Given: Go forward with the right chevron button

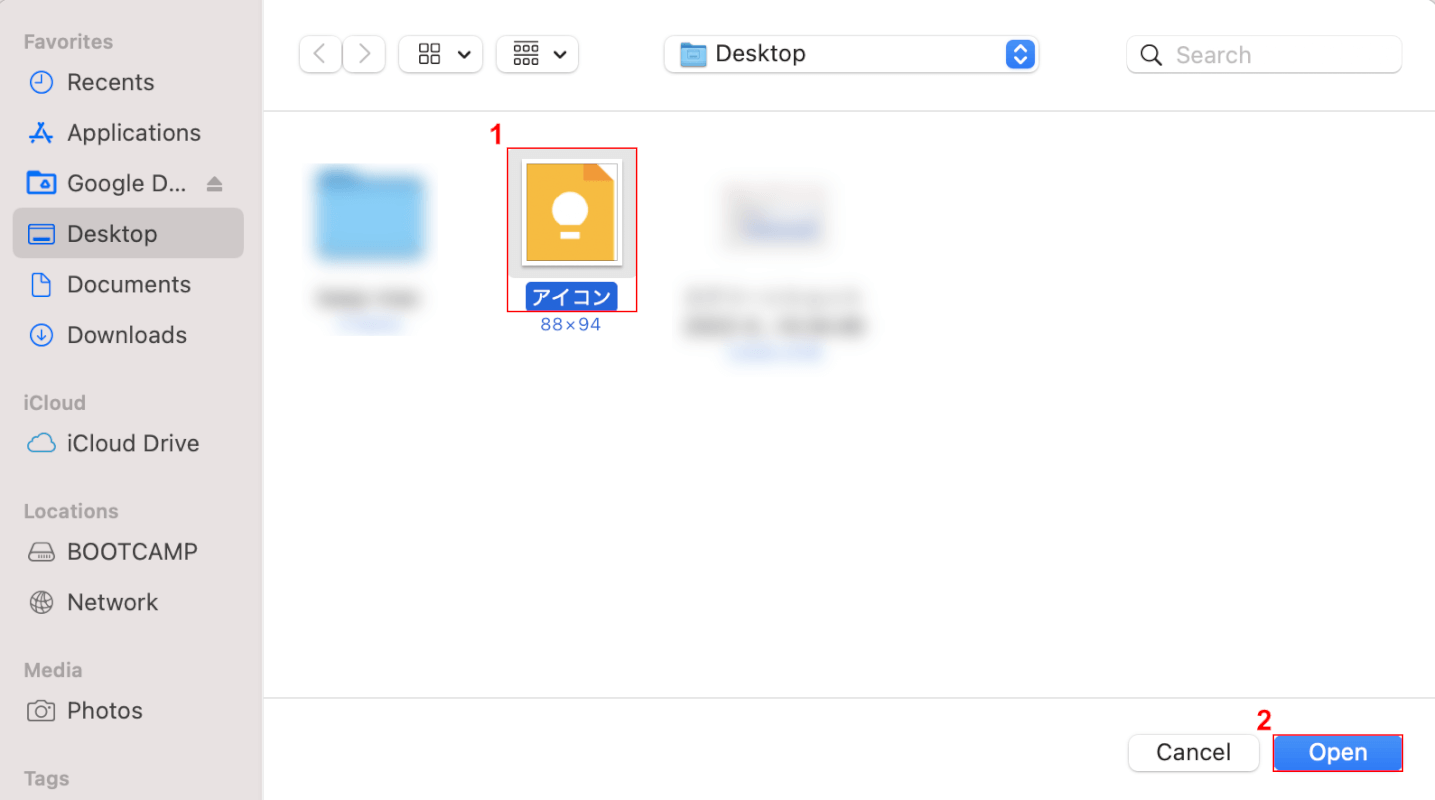Looking at the screenshot, I should point(365,54).
